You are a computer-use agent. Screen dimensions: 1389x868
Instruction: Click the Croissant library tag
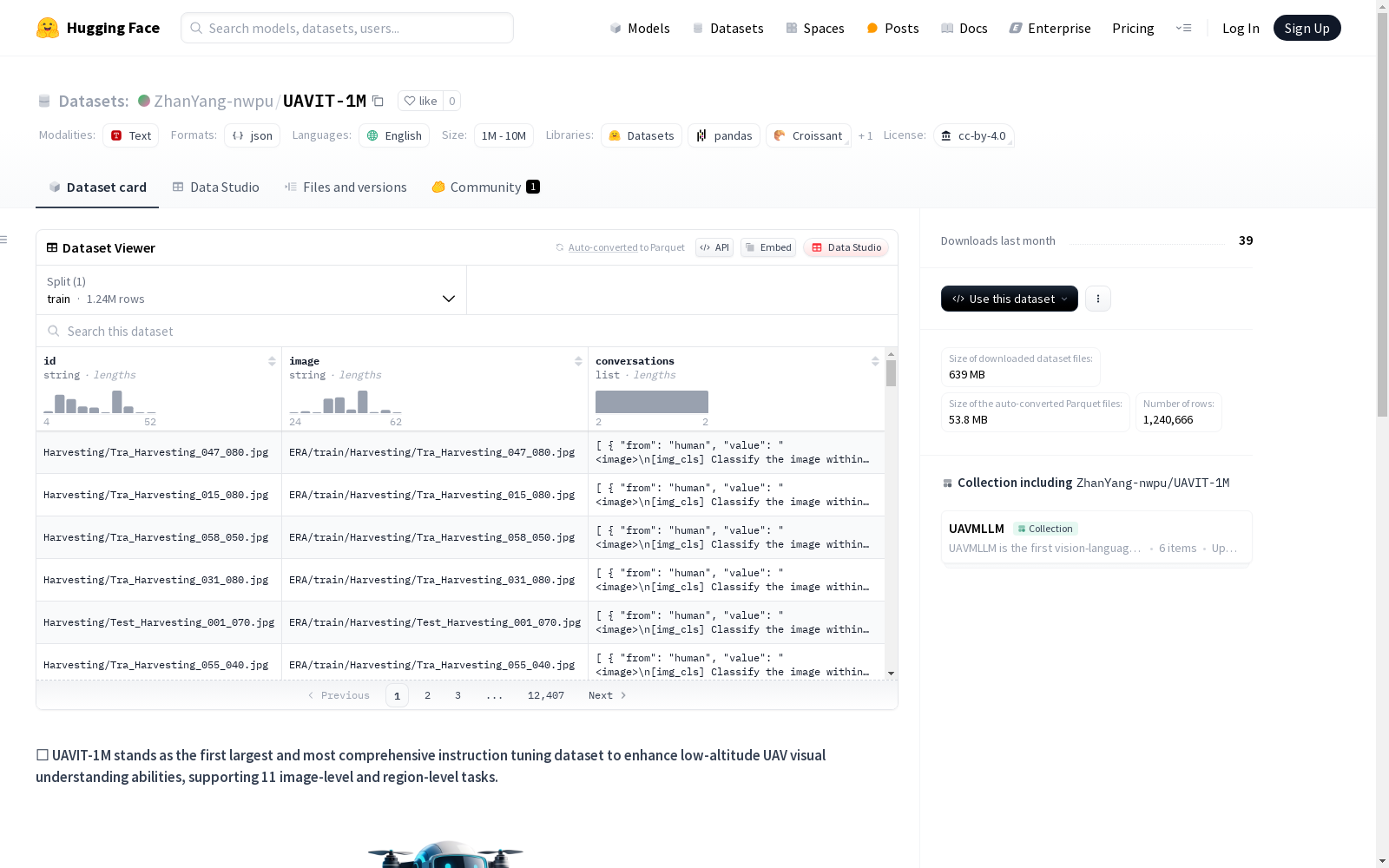point(808,135)
